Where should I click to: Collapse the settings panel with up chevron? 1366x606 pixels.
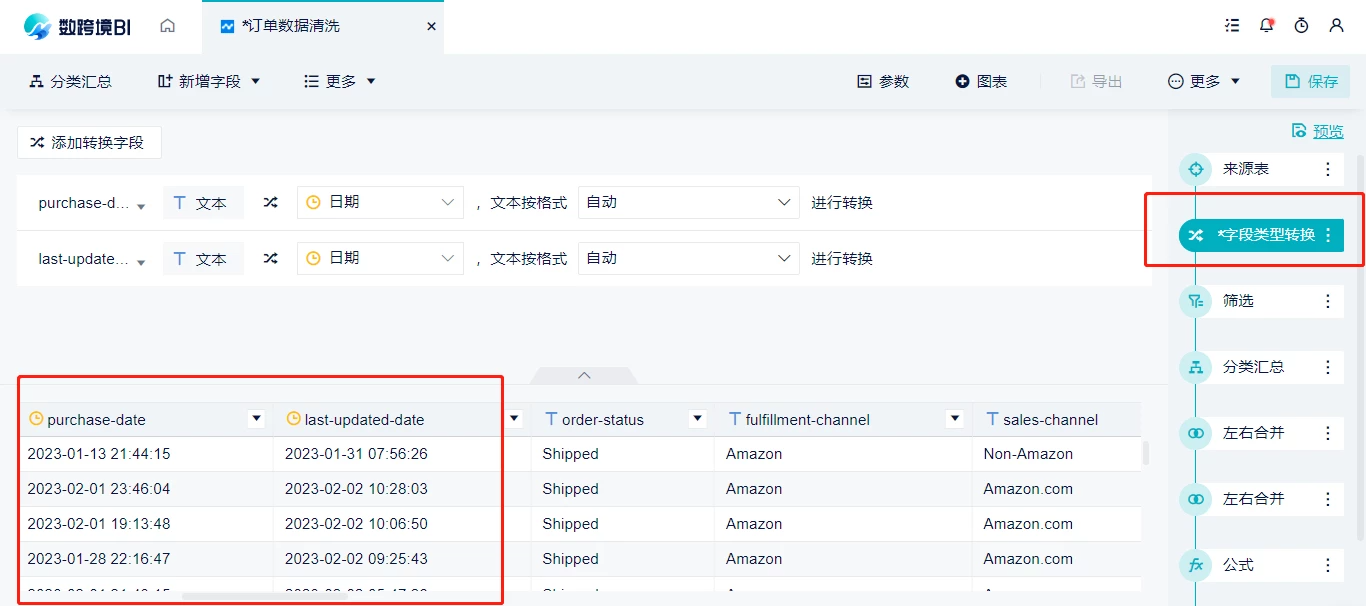[584, 375]
